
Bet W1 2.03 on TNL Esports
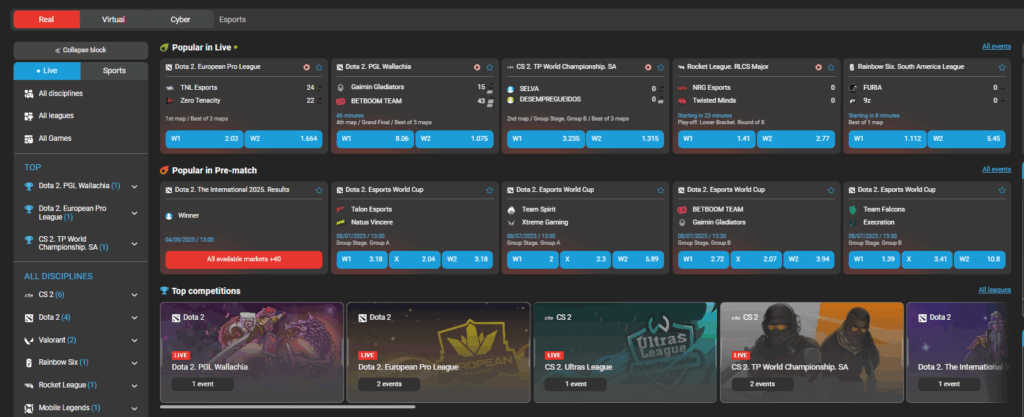[x=204, y=138]
